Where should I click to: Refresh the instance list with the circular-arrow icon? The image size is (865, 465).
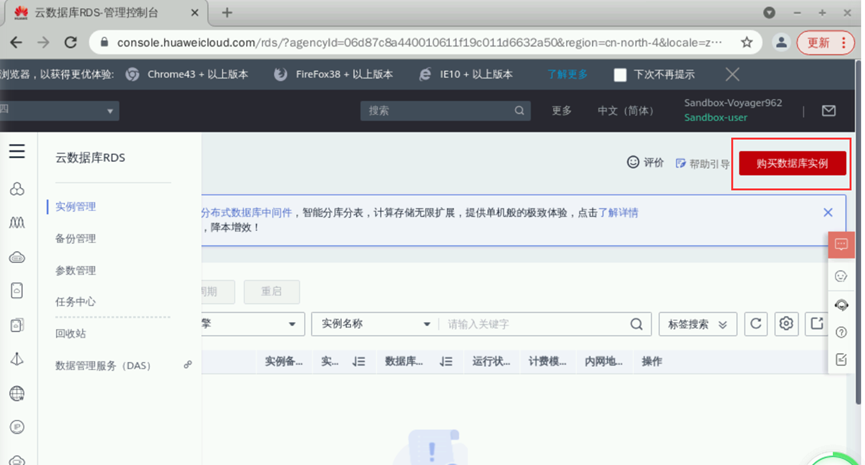(756, 324)
